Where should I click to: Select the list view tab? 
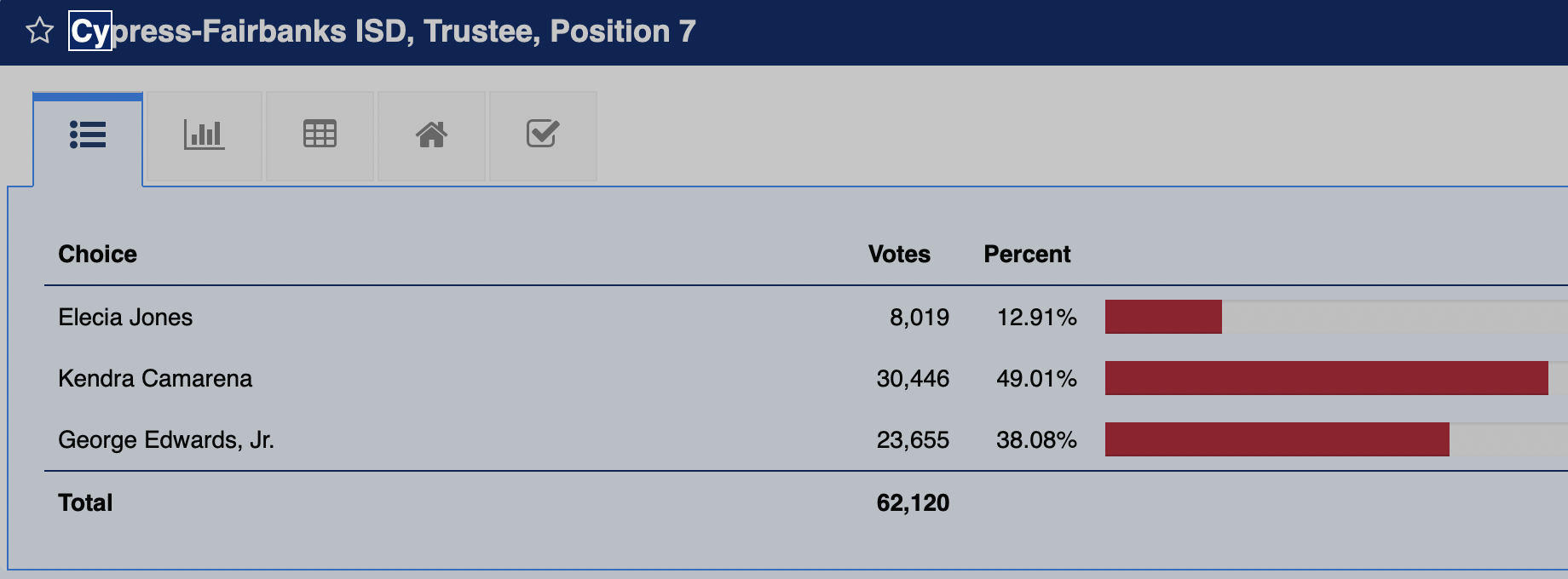click(88, 135)
